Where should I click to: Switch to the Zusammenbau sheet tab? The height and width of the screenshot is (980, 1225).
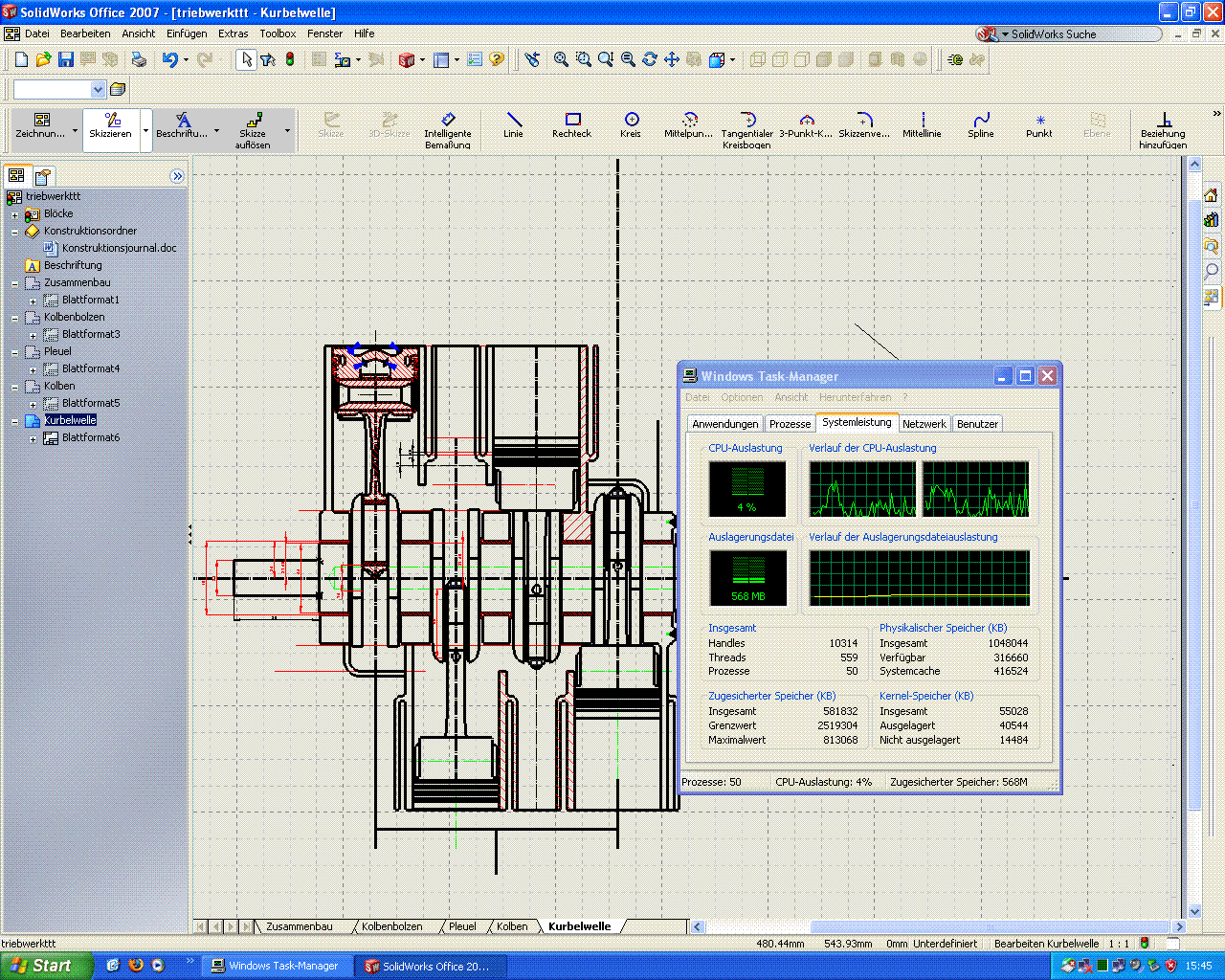300,926
